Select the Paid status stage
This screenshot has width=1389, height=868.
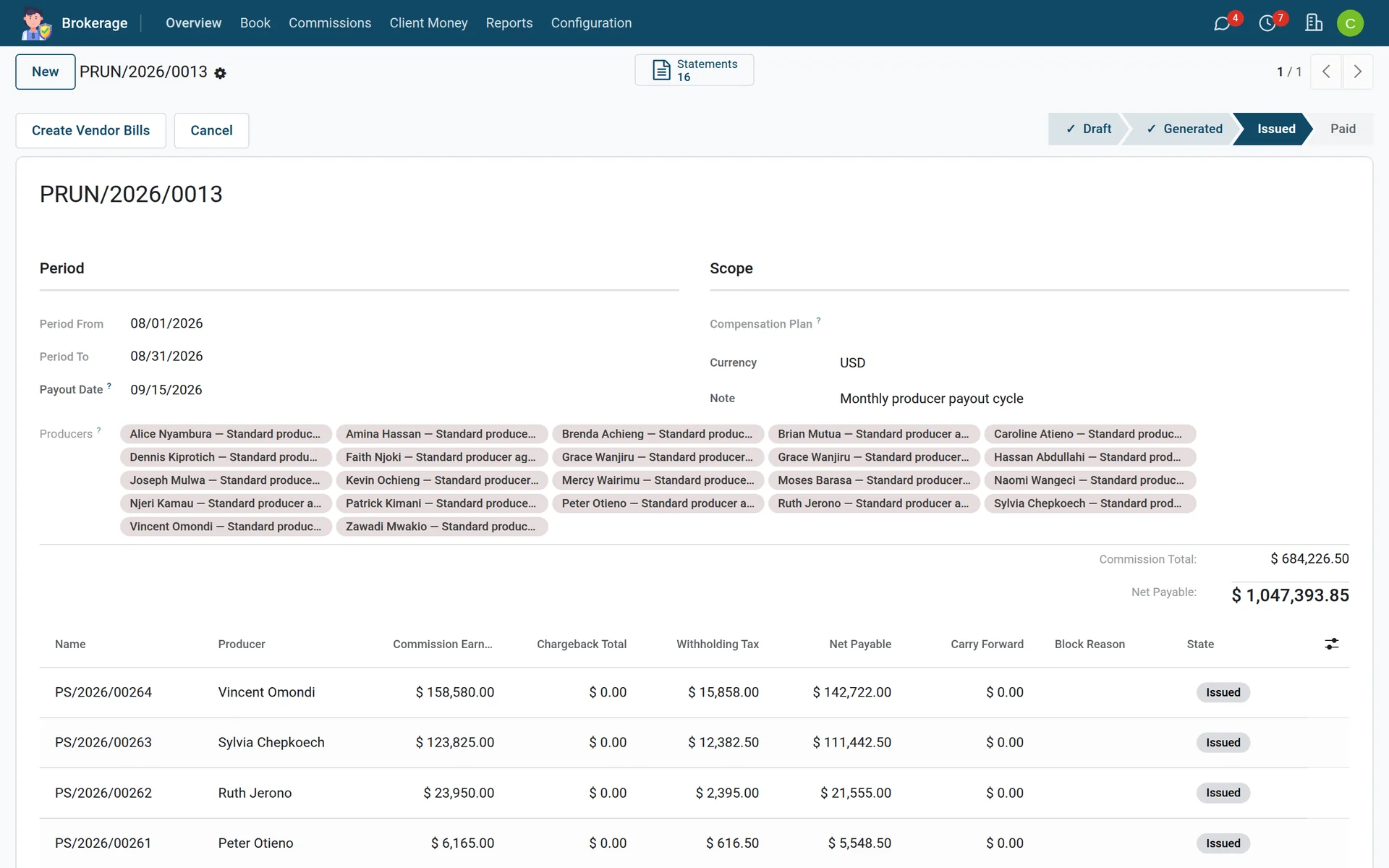(1343, 129)
